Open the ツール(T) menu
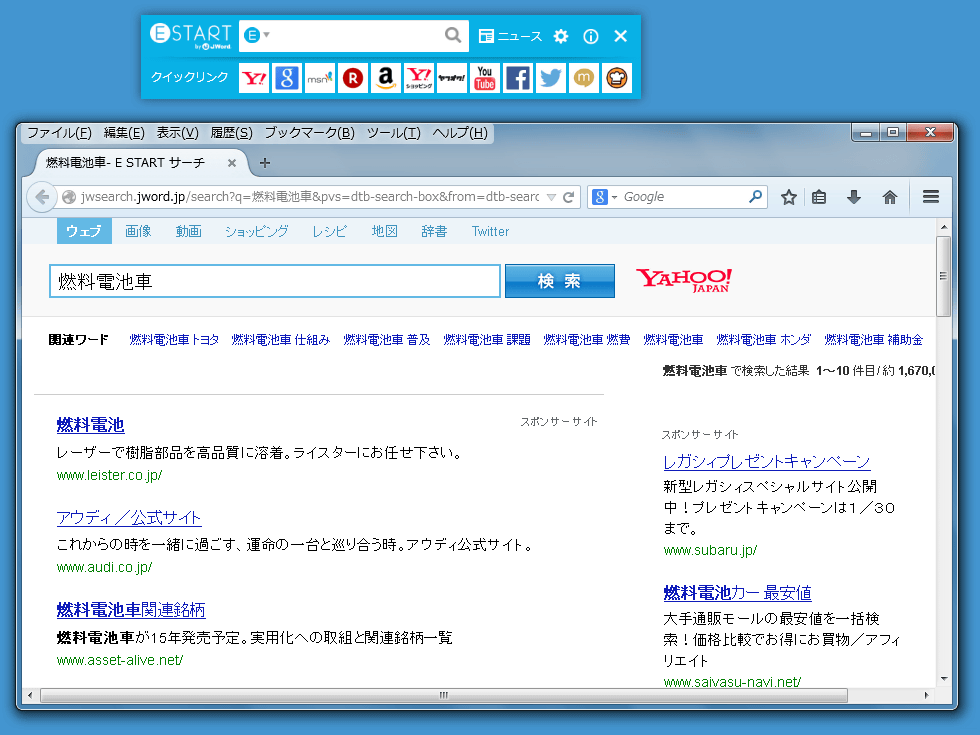The height and width of the screenshot is (735, 980). (394, 133)
